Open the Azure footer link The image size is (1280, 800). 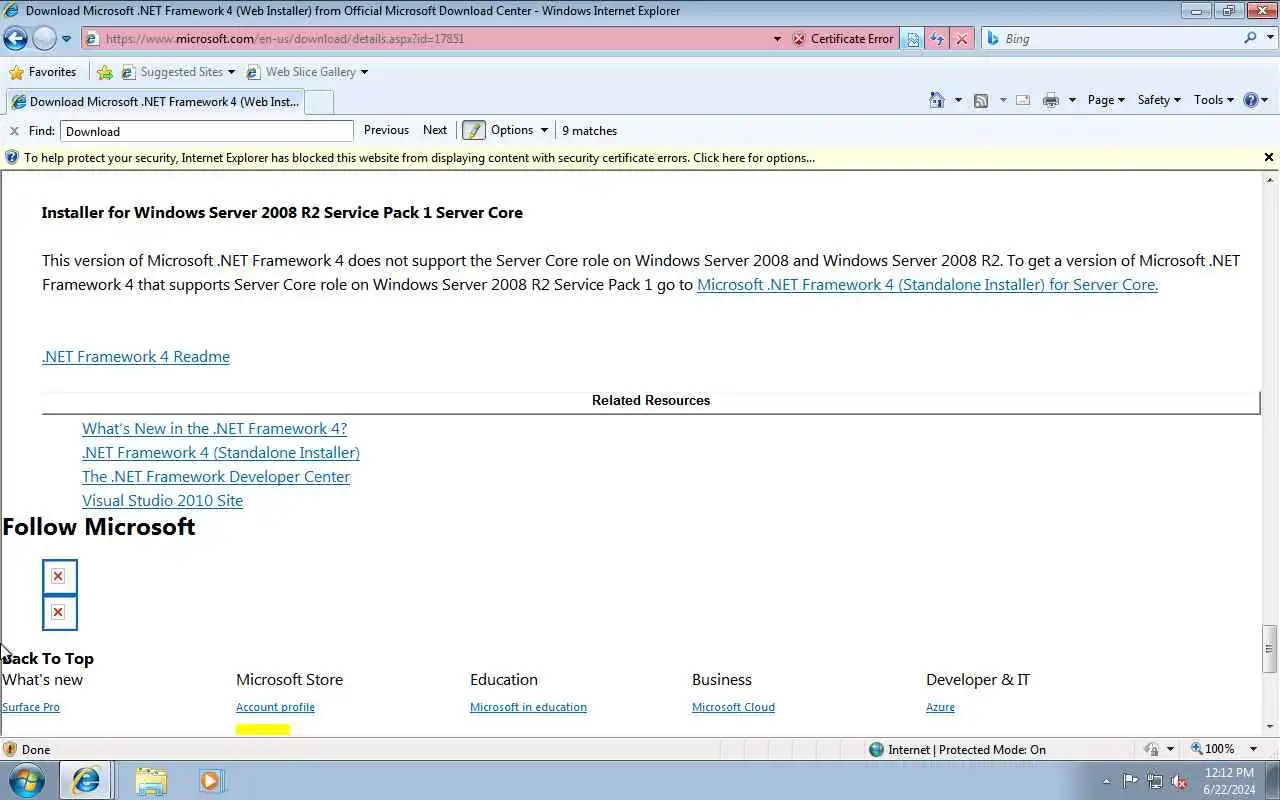click(x=940, y=707)
